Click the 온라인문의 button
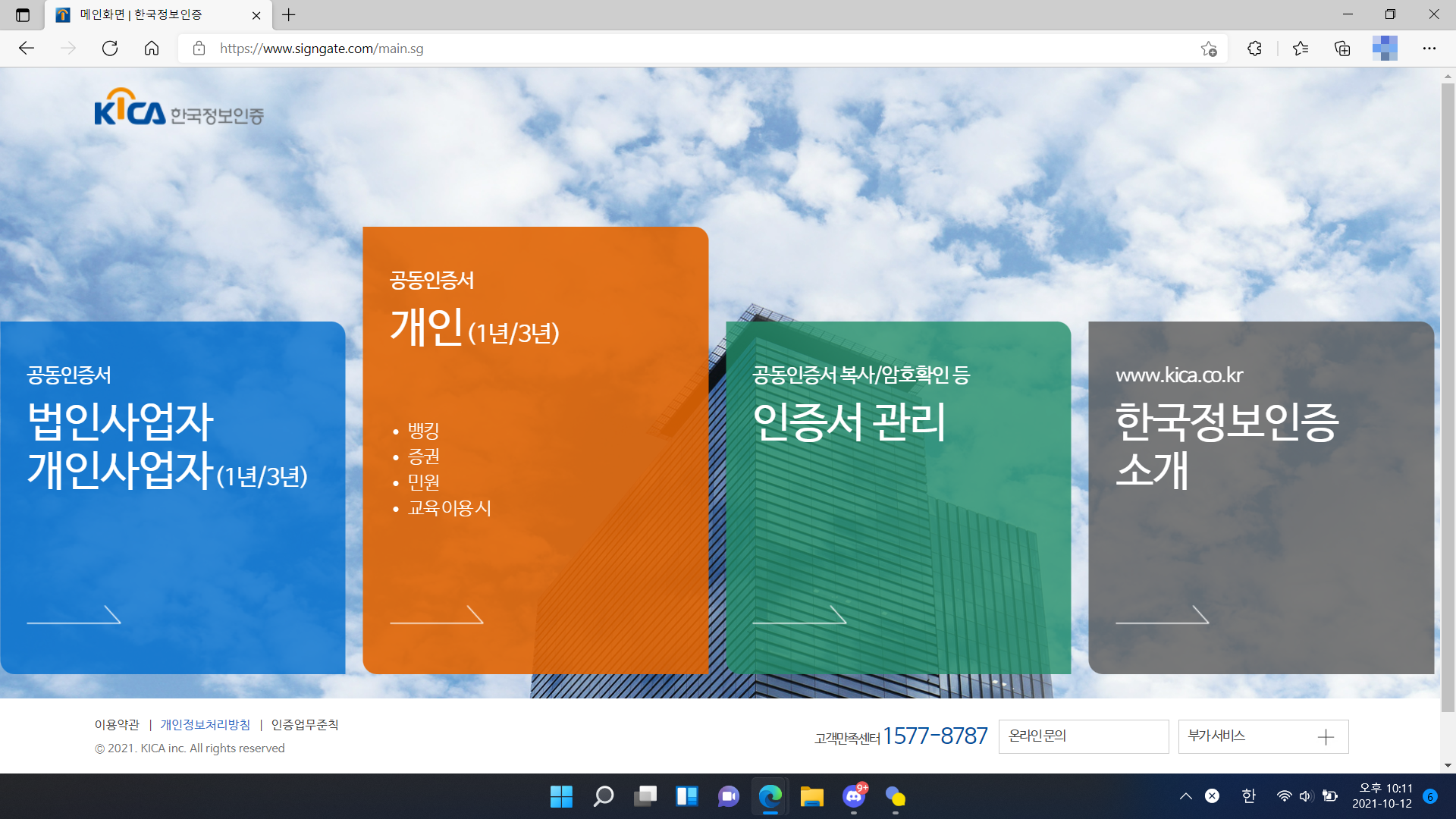 1083,736
